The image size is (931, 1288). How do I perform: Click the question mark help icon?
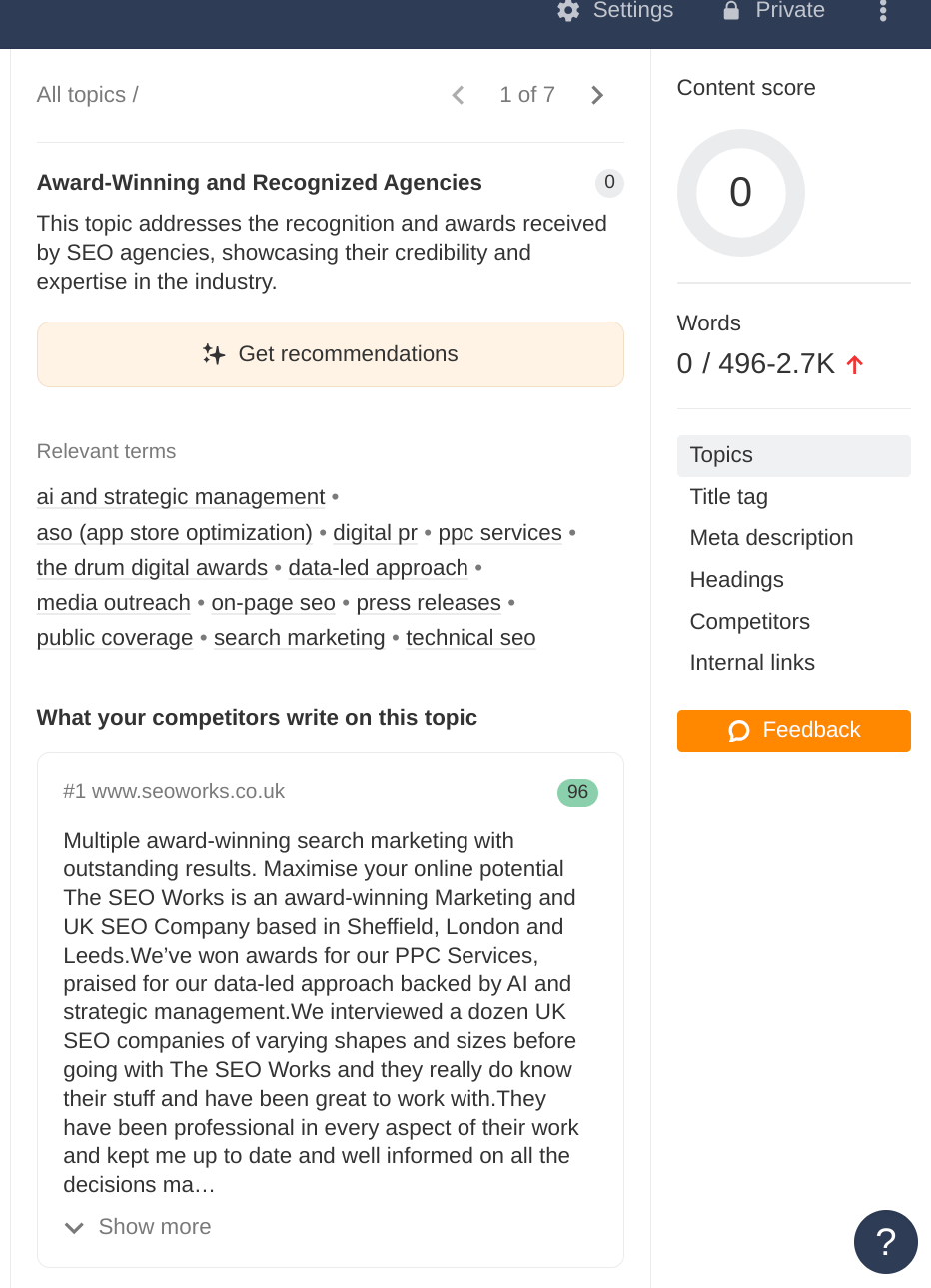tap(885, 1242)
